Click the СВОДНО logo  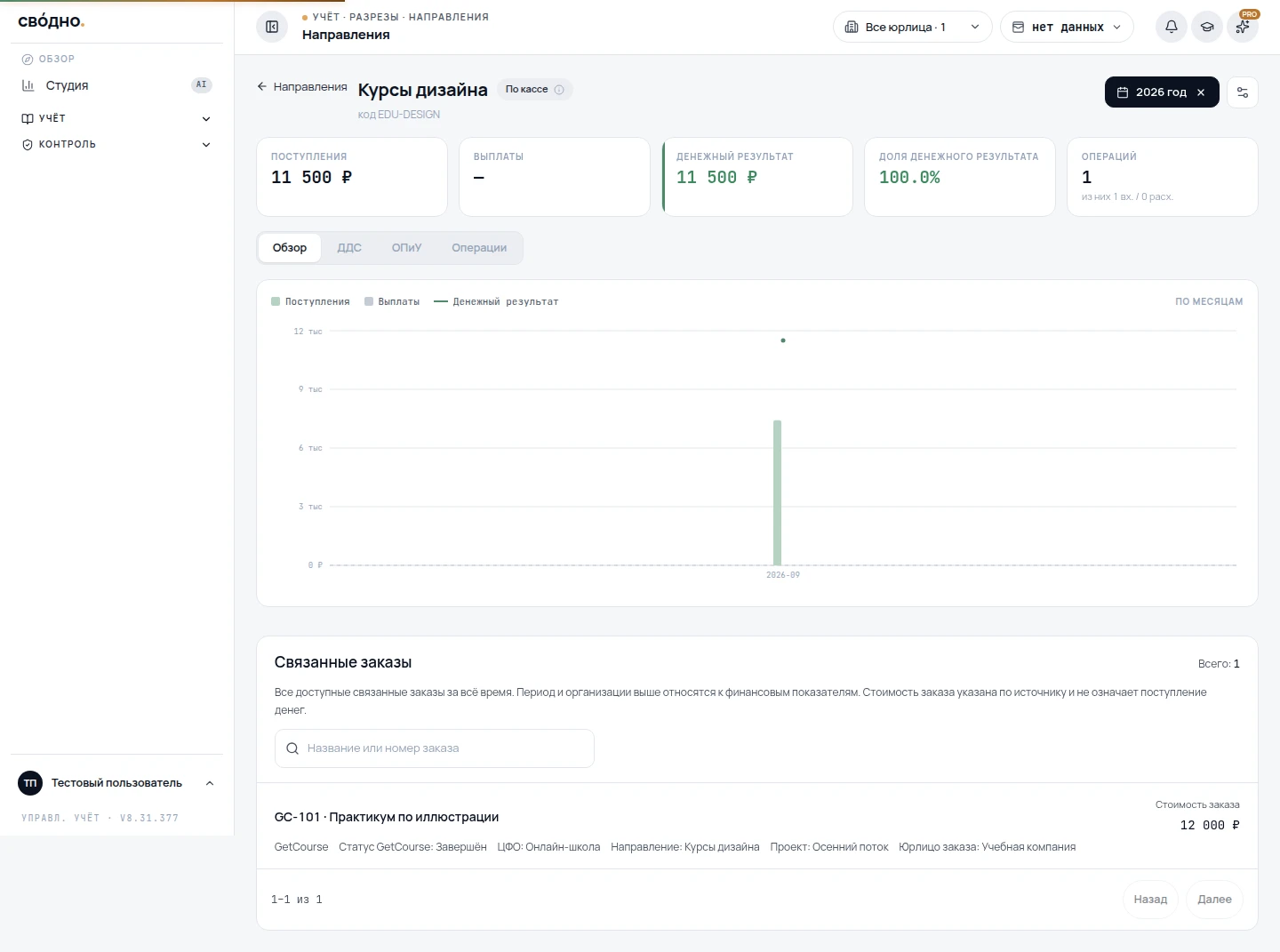coord(52,21)
